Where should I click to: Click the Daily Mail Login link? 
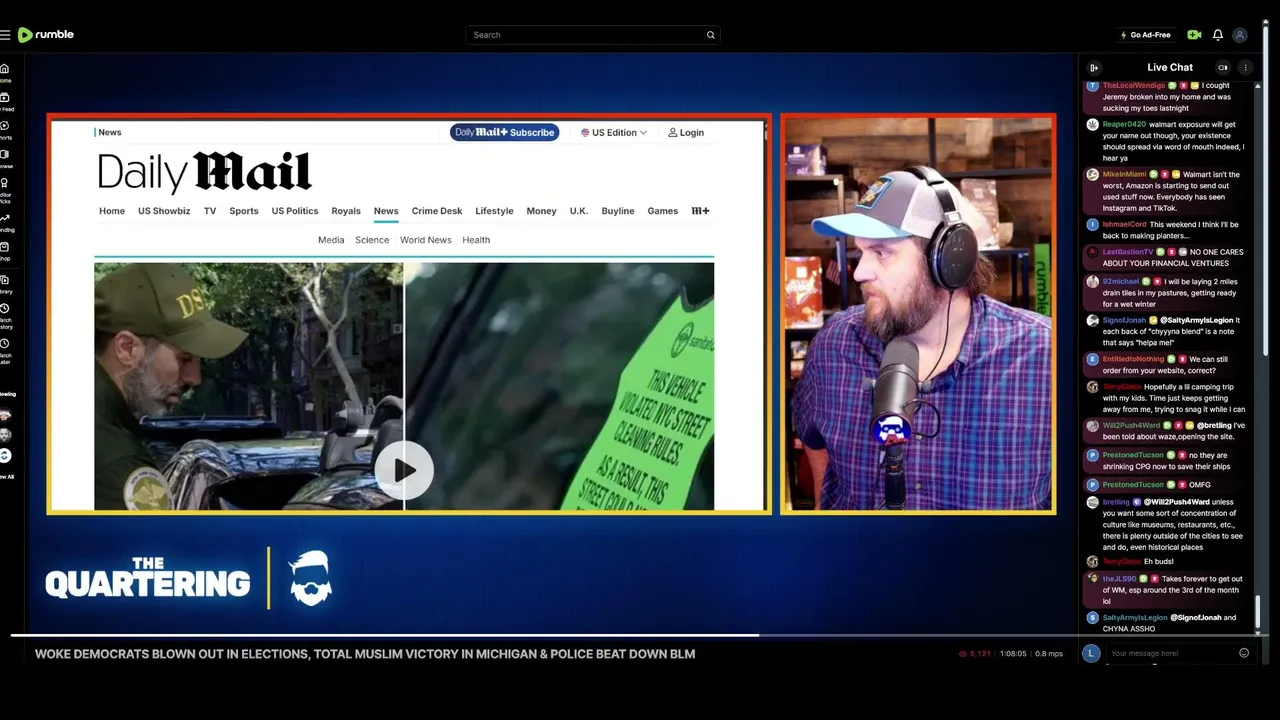pos(686,132)
